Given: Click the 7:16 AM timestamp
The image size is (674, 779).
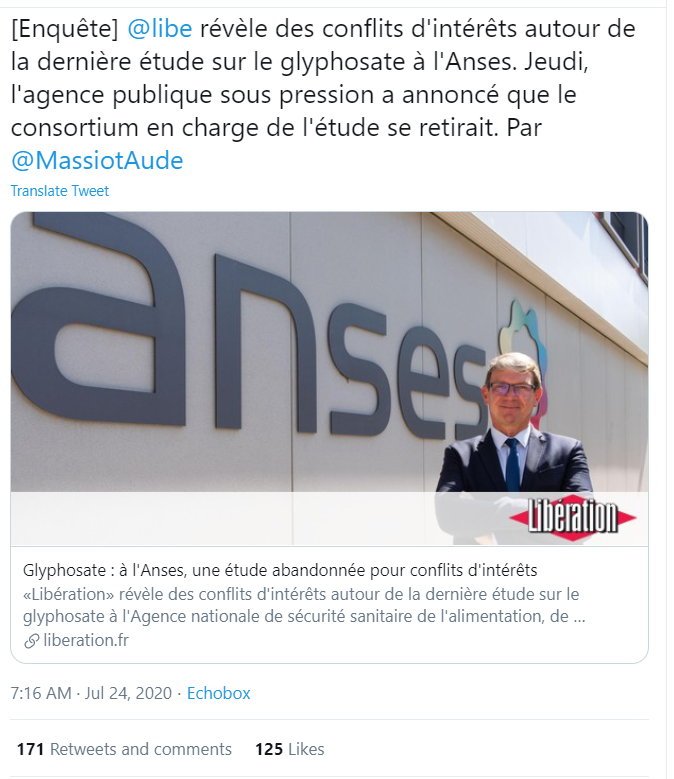Looking at the screenshot, I should [x=41, y=693].
